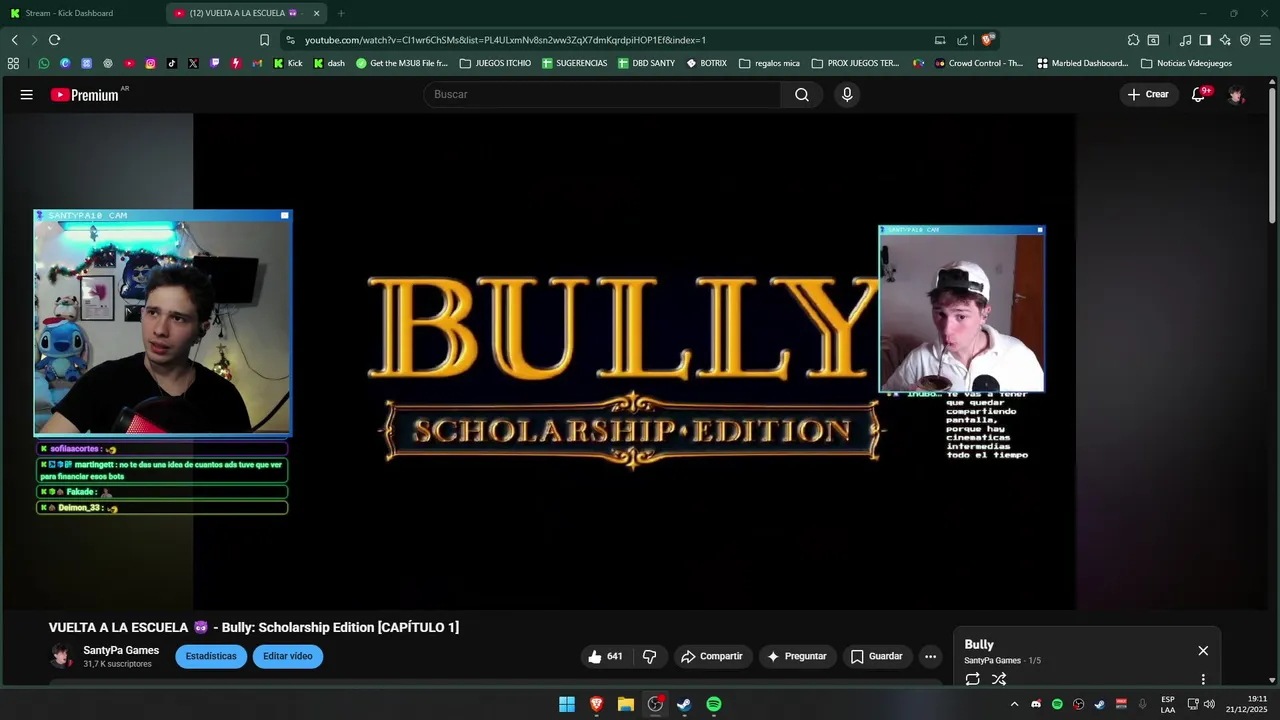Open SantyPa Games channel name

tap(121, 650)
